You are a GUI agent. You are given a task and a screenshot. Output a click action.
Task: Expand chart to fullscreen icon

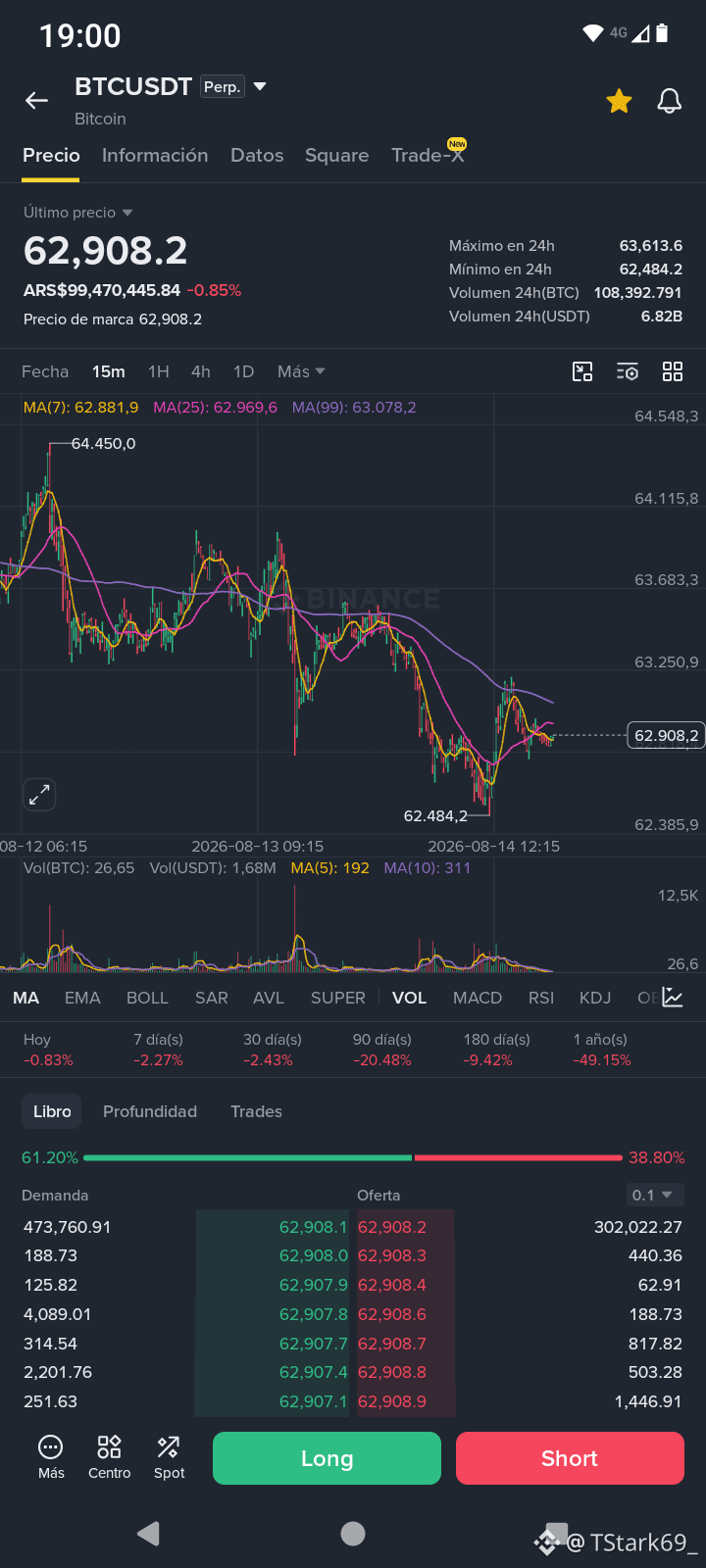39,794
